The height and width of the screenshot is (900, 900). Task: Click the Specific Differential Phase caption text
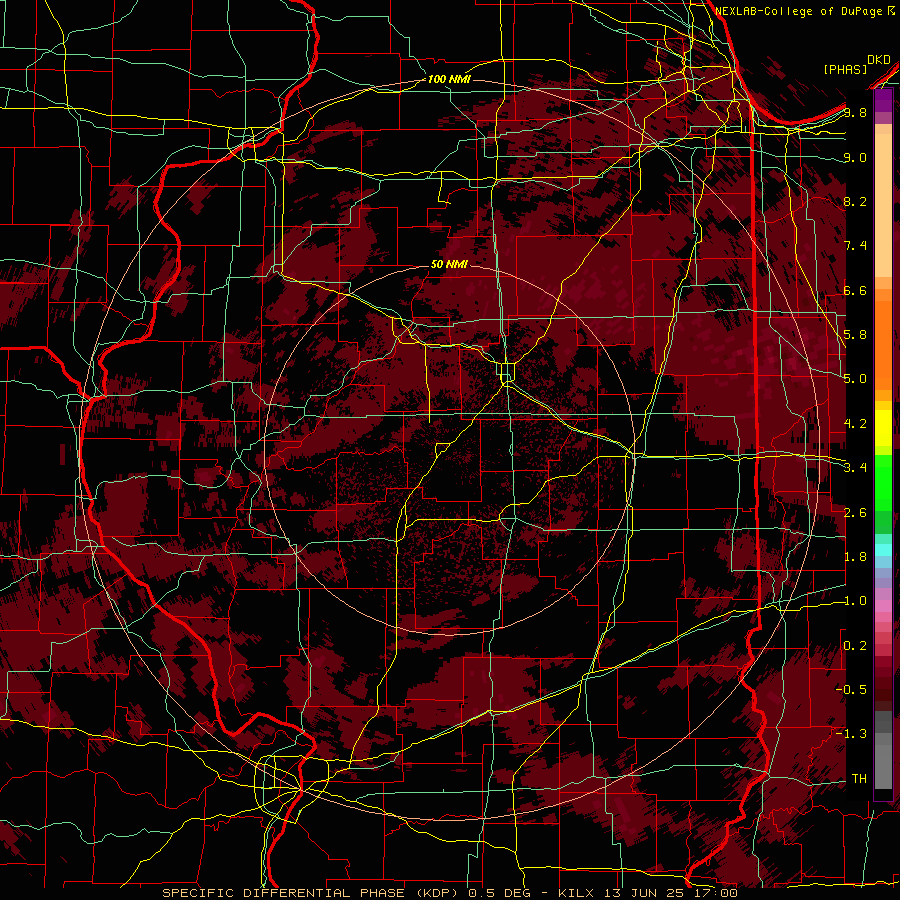[450, 893]
